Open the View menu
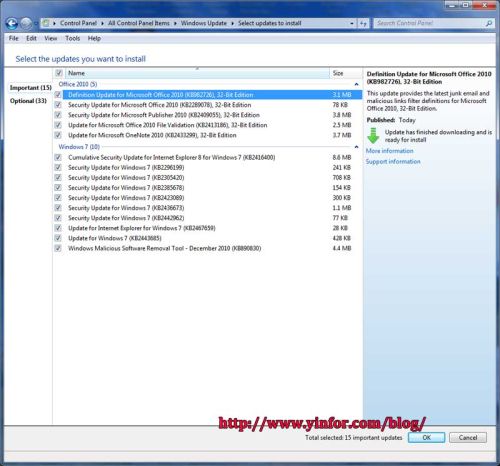Viewport: 500px width, 466px height. pyautogui.click(x=51, y=38)
